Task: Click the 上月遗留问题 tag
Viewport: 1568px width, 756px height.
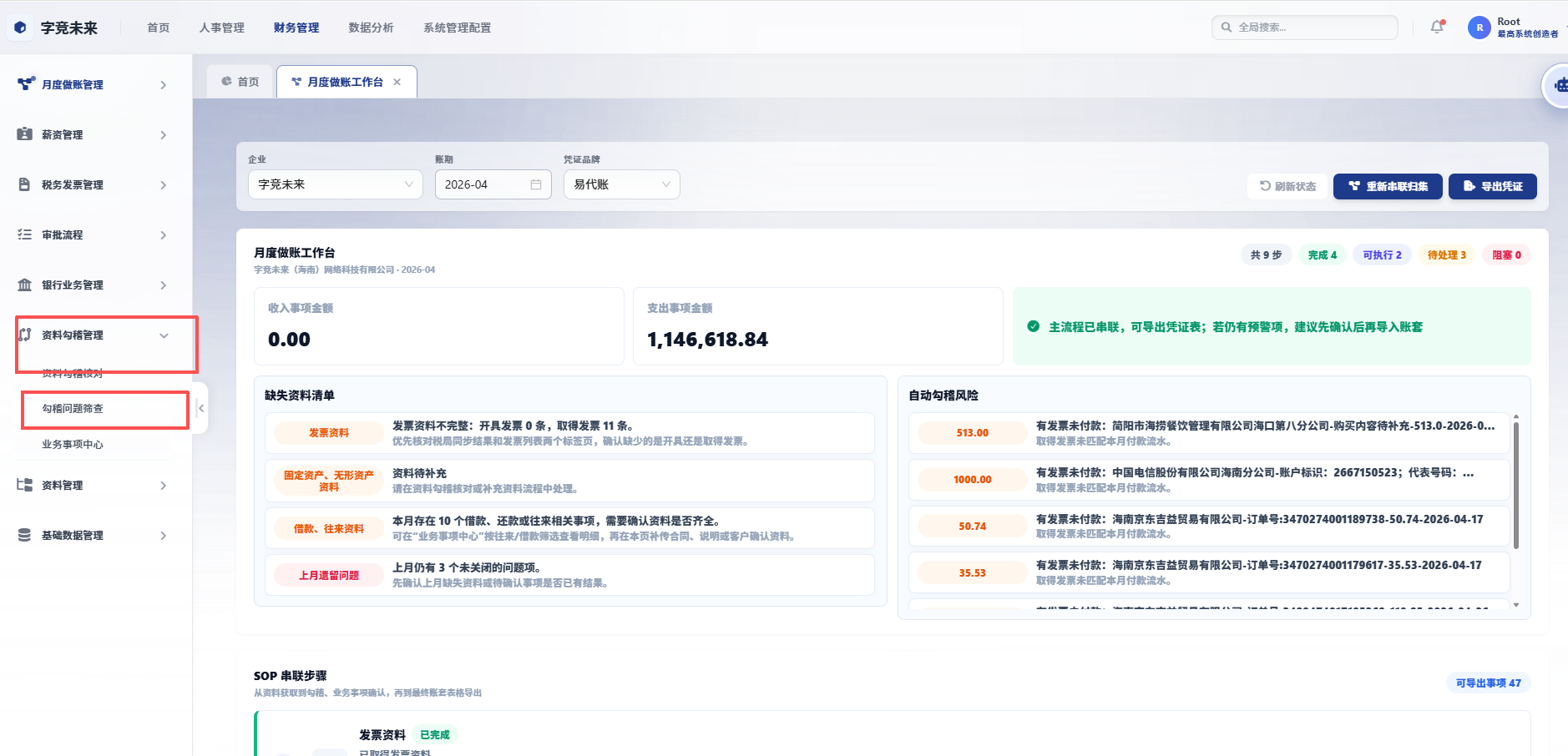Action: click(329, 576)
